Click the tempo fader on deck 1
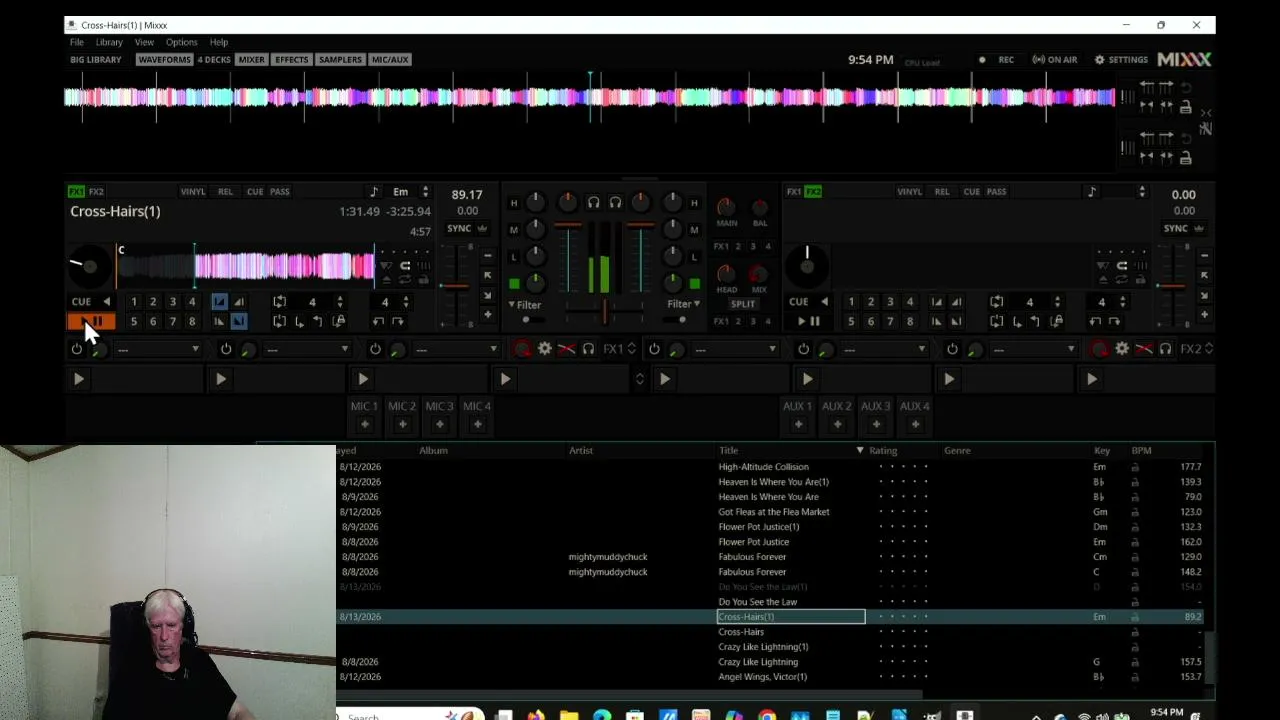Image resolution: width=1280 pixels, height=720 pixels. (x=454, y=286)
